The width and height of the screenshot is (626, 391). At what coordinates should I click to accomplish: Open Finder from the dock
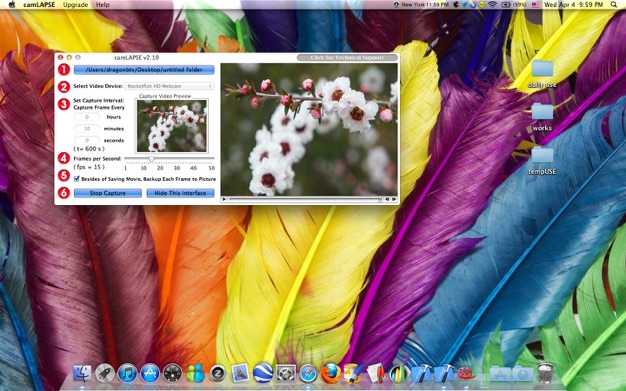coord(82,374)
